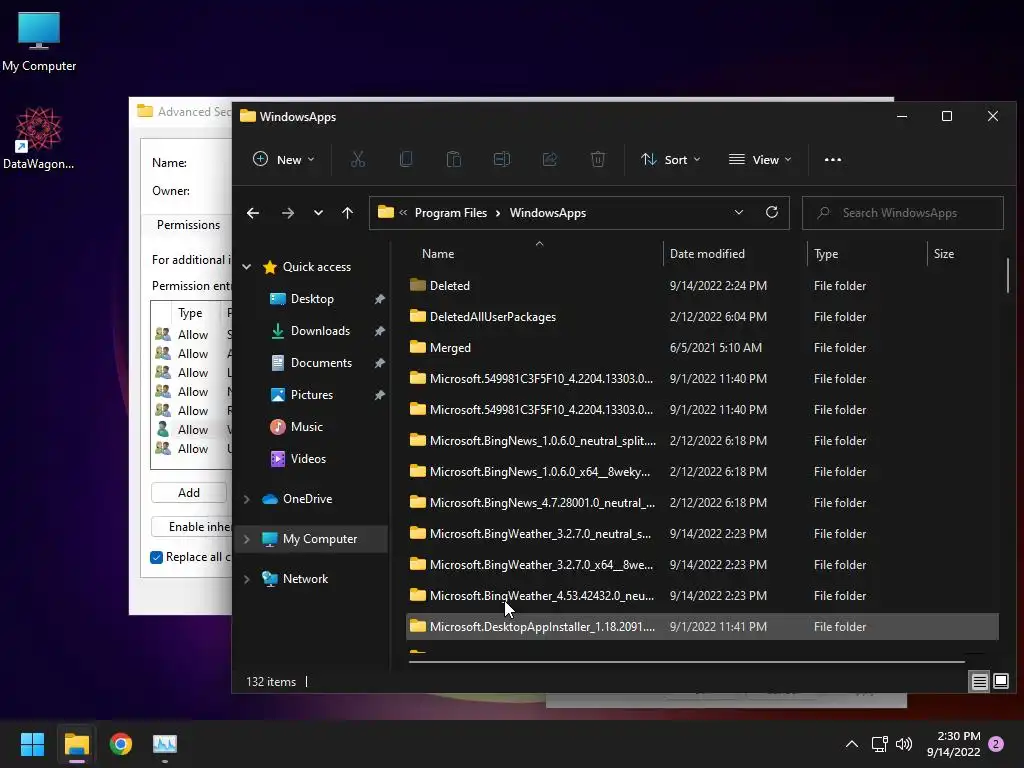This screenshot has height=768, width=1024.
Task: Click the pin next to Downloads
Action: coord(379,331)
